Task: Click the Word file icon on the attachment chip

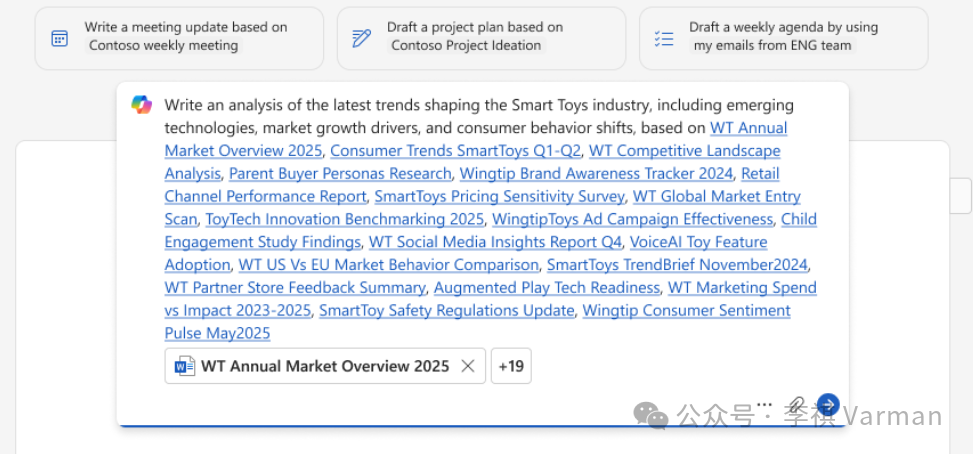Action: pos(184,366)
